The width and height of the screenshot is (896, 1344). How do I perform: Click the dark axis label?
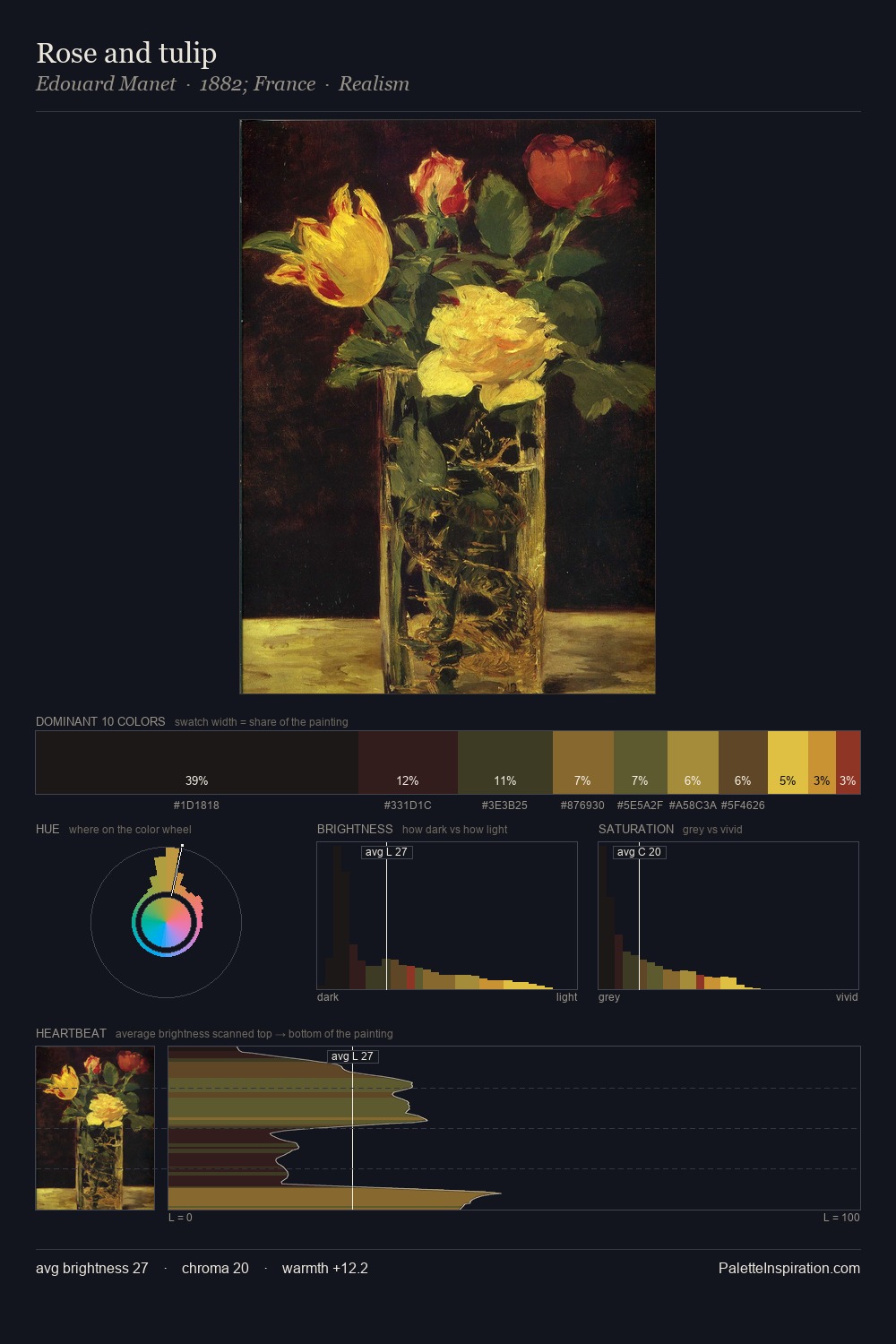click(x=328, y=997)
